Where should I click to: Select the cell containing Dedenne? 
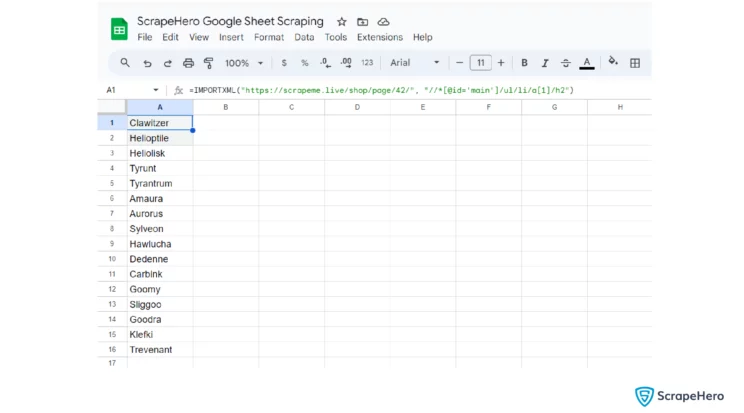(x=160, y=259)
